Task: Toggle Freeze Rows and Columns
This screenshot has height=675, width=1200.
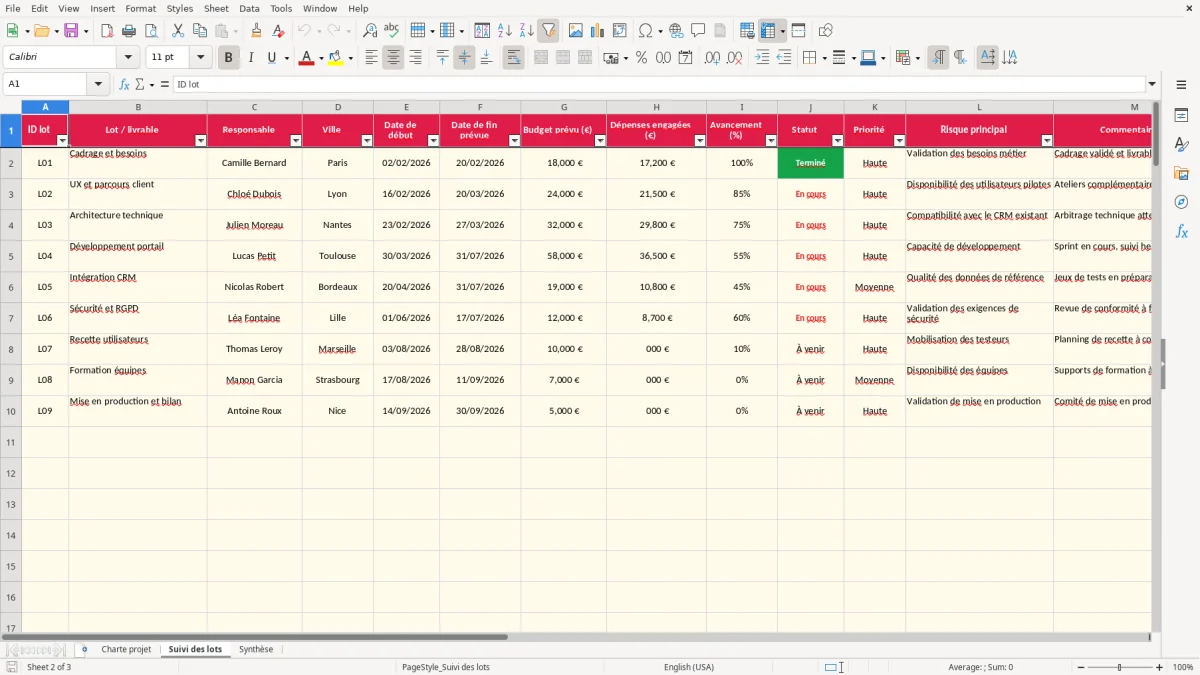Action: [x=767, y=31]
